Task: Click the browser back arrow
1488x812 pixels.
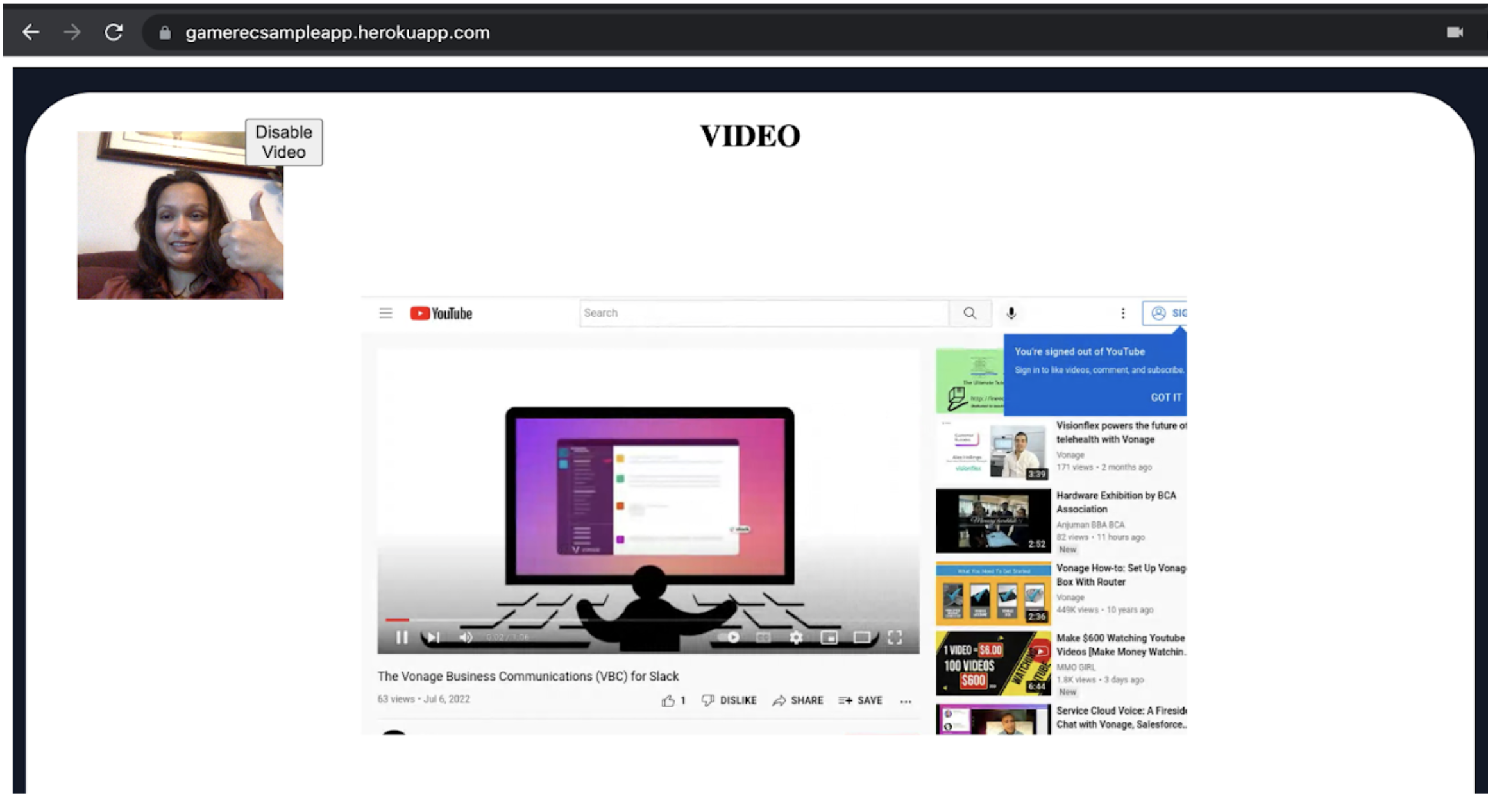Action: point(30,32)
